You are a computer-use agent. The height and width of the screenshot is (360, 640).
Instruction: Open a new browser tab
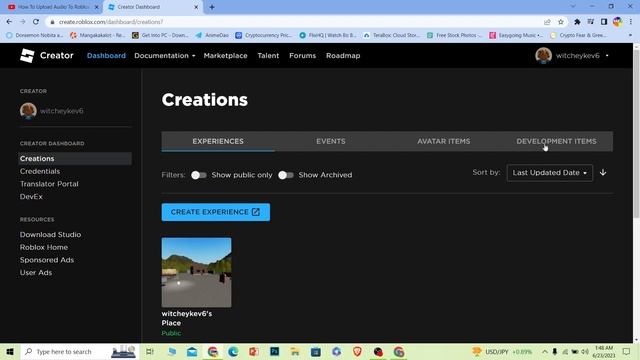pyautogui.click(x=212, y=7)
